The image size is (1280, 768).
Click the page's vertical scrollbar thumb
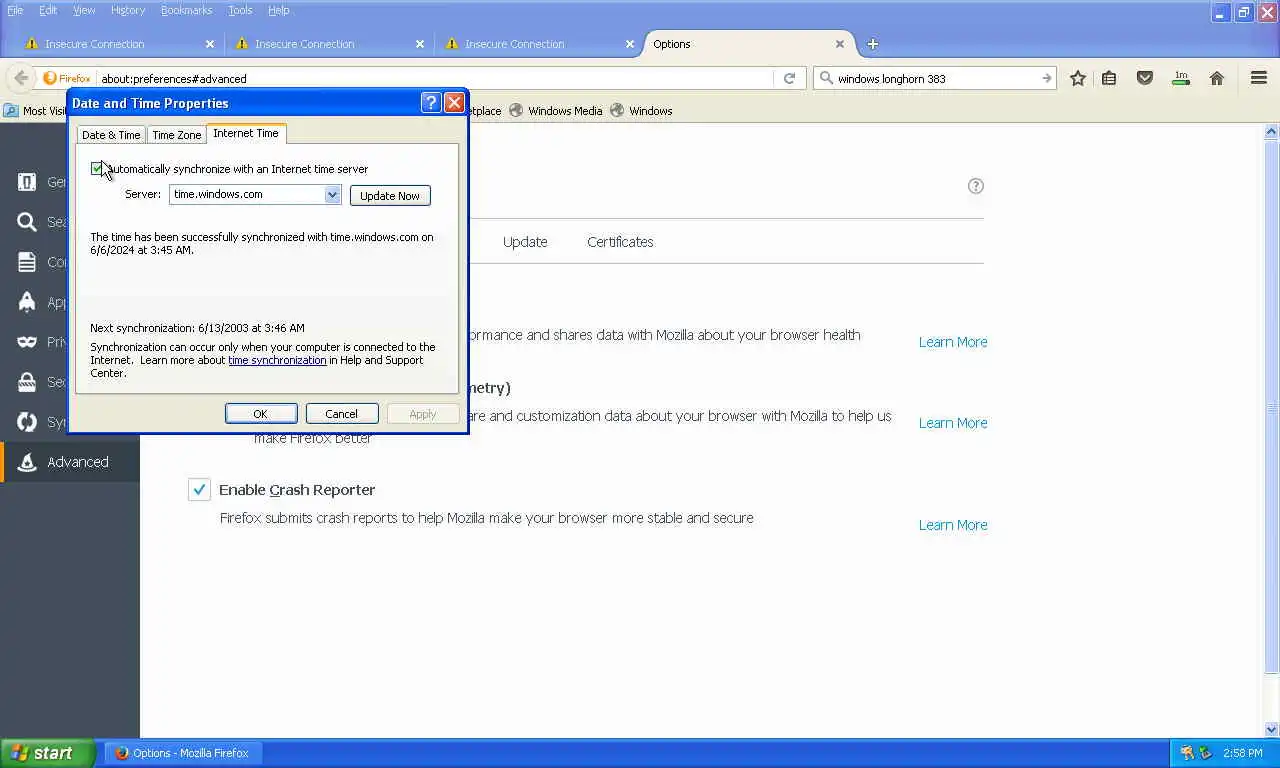tap(1272, 406)
